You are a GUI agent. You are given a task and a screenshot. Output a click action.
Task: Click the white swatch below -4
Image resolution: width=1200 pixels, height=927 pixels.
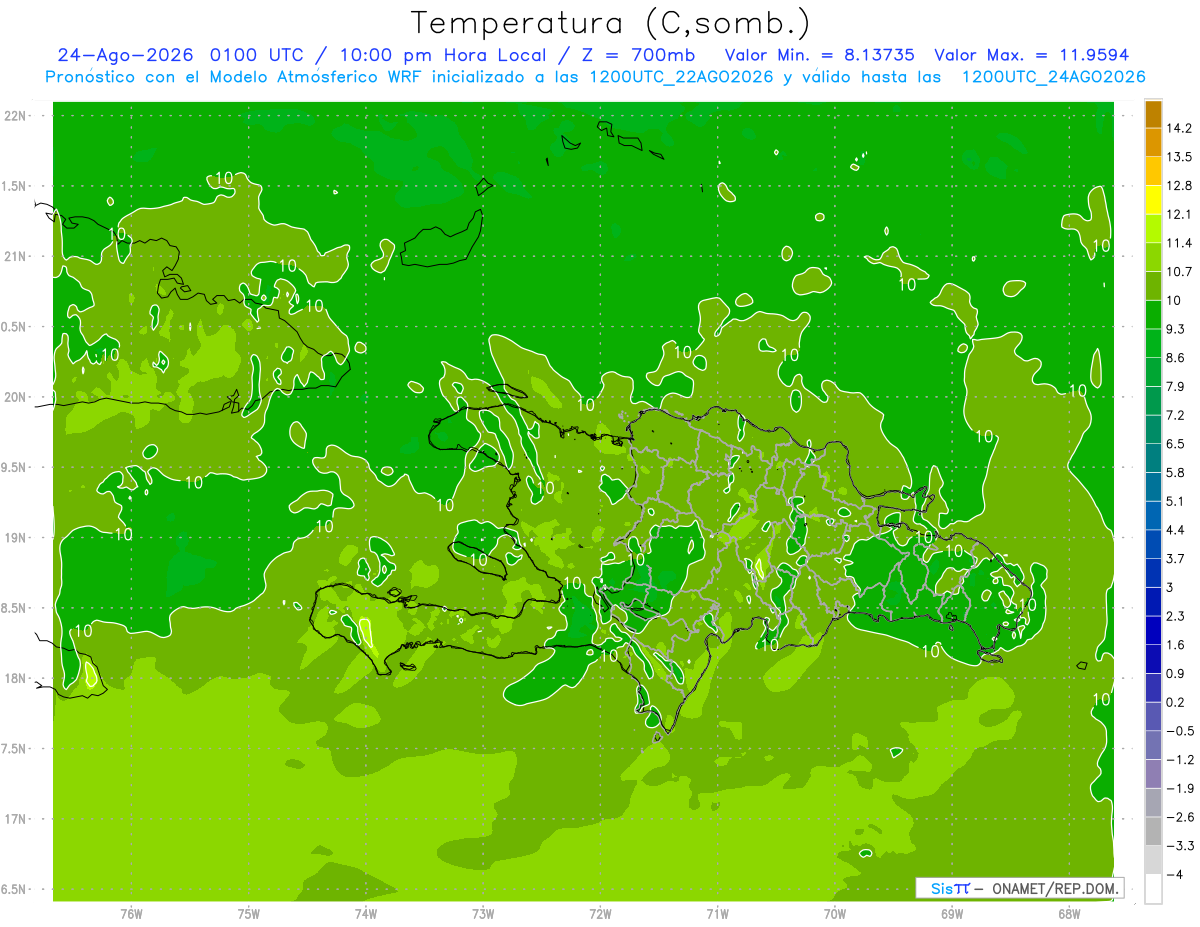pos(1153,889)
